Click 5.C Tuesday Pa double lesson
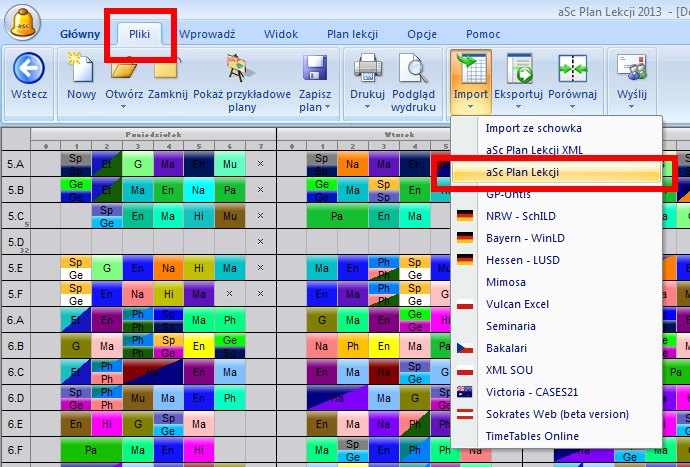The height and width of the screenshot is (467, 690). (337, 216)
